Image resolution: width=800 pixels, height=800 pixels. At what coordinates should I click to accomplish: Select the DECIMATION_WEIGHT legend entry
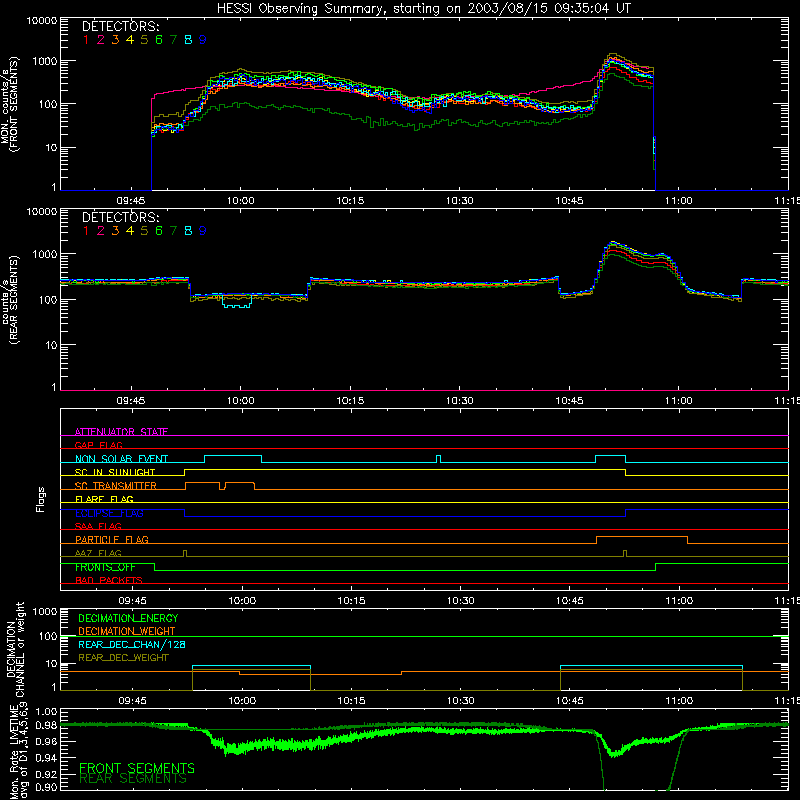[127, 631]
